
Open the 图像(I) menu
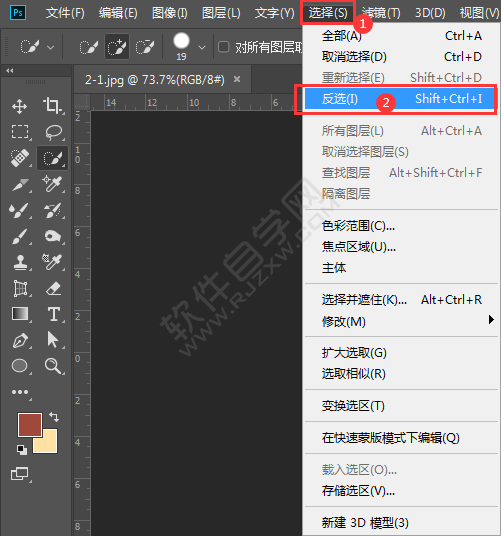(x=170, y=13)
